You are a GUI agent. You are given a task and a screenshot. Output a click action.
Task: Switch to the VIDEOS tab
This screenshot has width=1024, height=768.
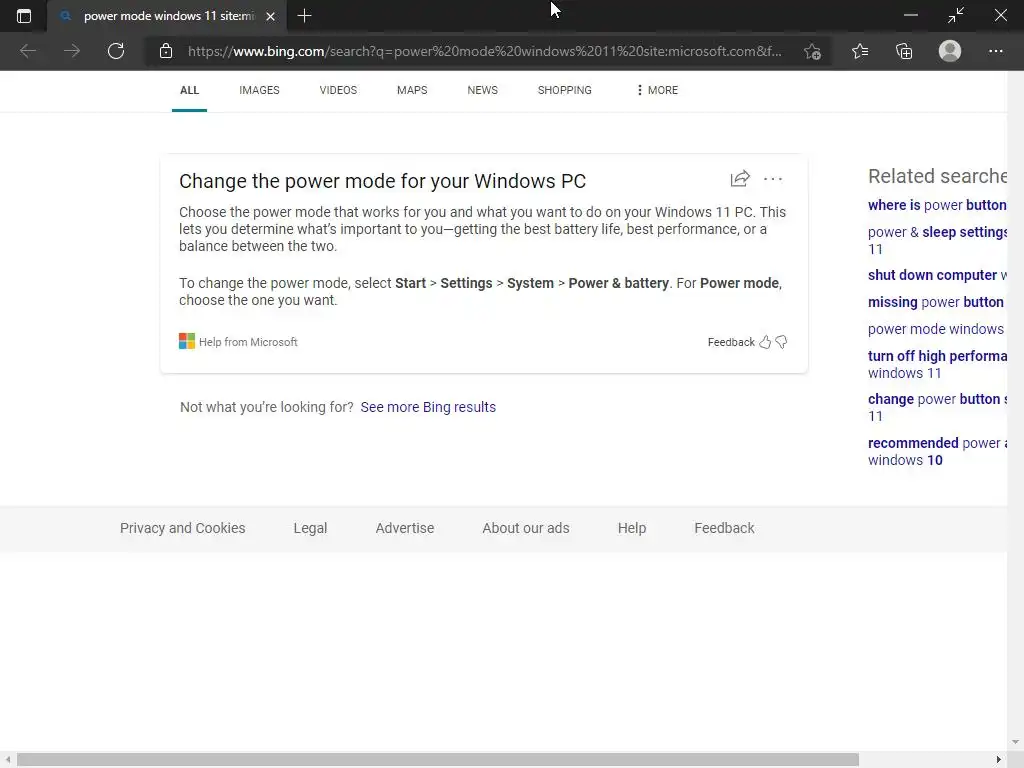point(338,90)
